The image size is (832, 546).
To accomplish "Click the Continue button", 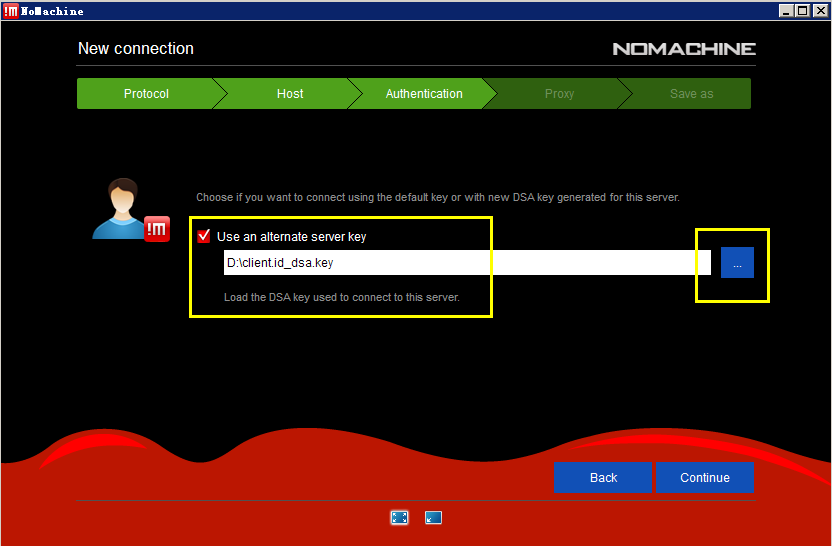I will 705,478.
